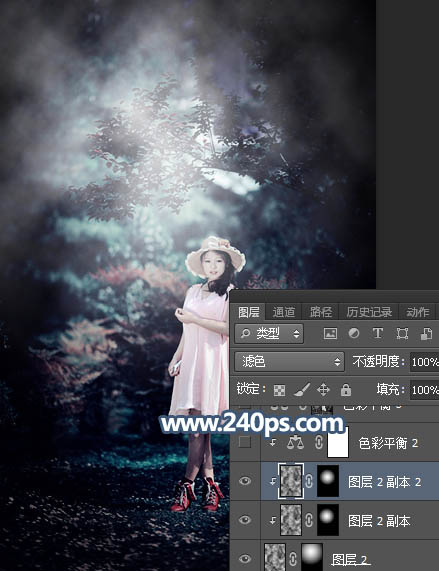
Task: Toggle the mask link icon on 图层 2 副本 2
Action: click(x=309, y=481)
